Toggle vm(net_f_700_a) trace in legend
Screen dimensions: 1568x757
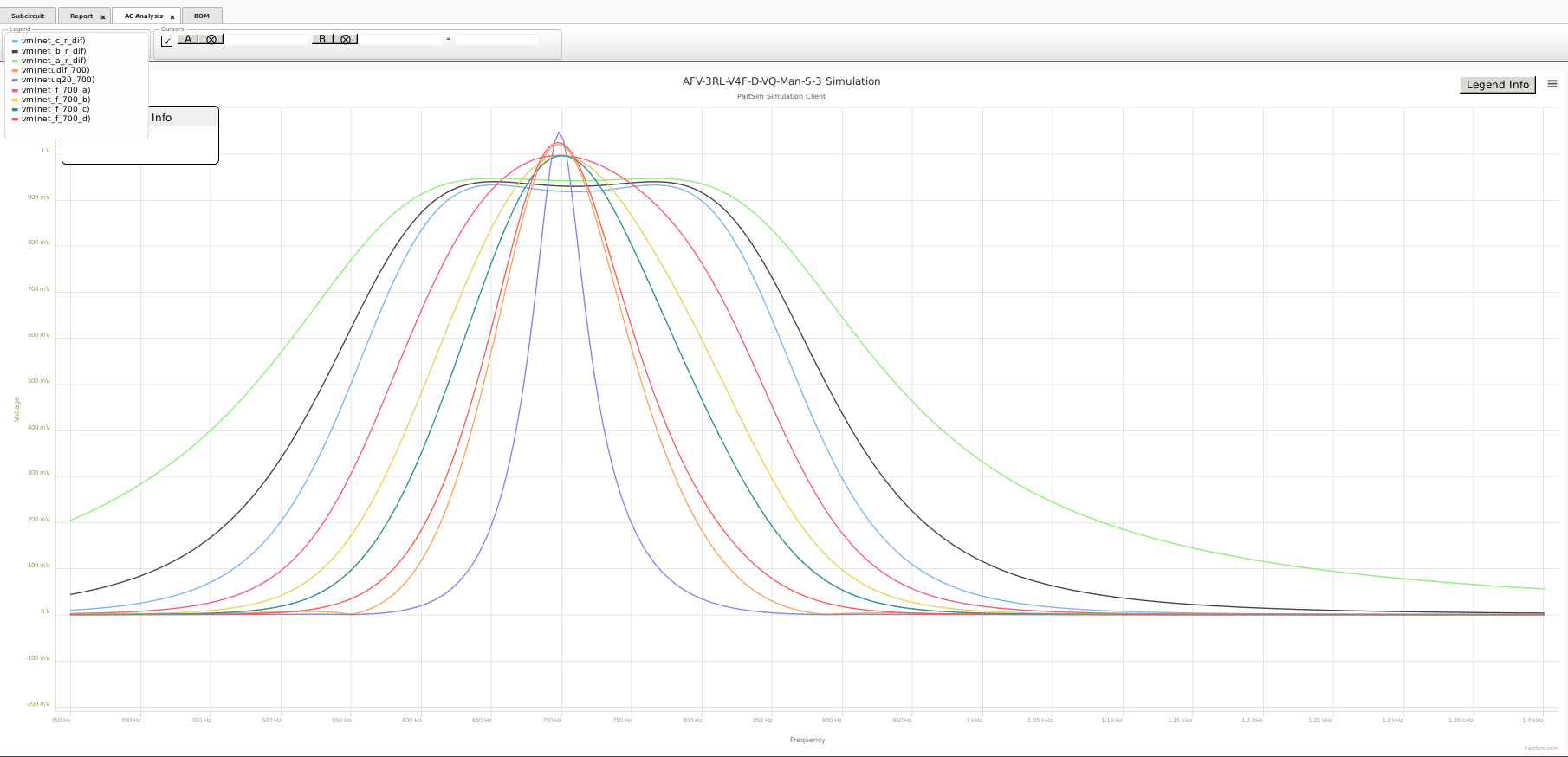(x=51, y=90)
